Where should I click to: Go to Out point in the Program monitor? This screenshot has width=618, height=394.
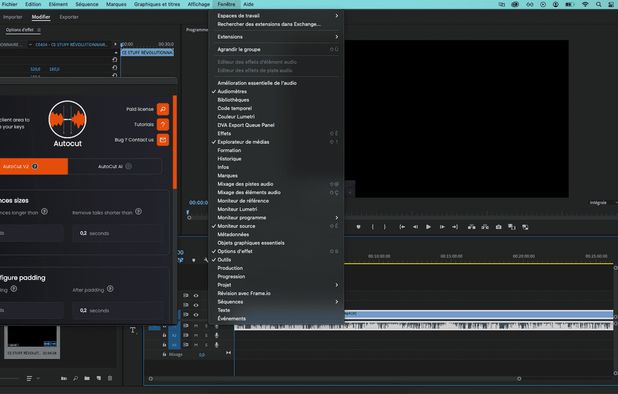tap(455, 227)
